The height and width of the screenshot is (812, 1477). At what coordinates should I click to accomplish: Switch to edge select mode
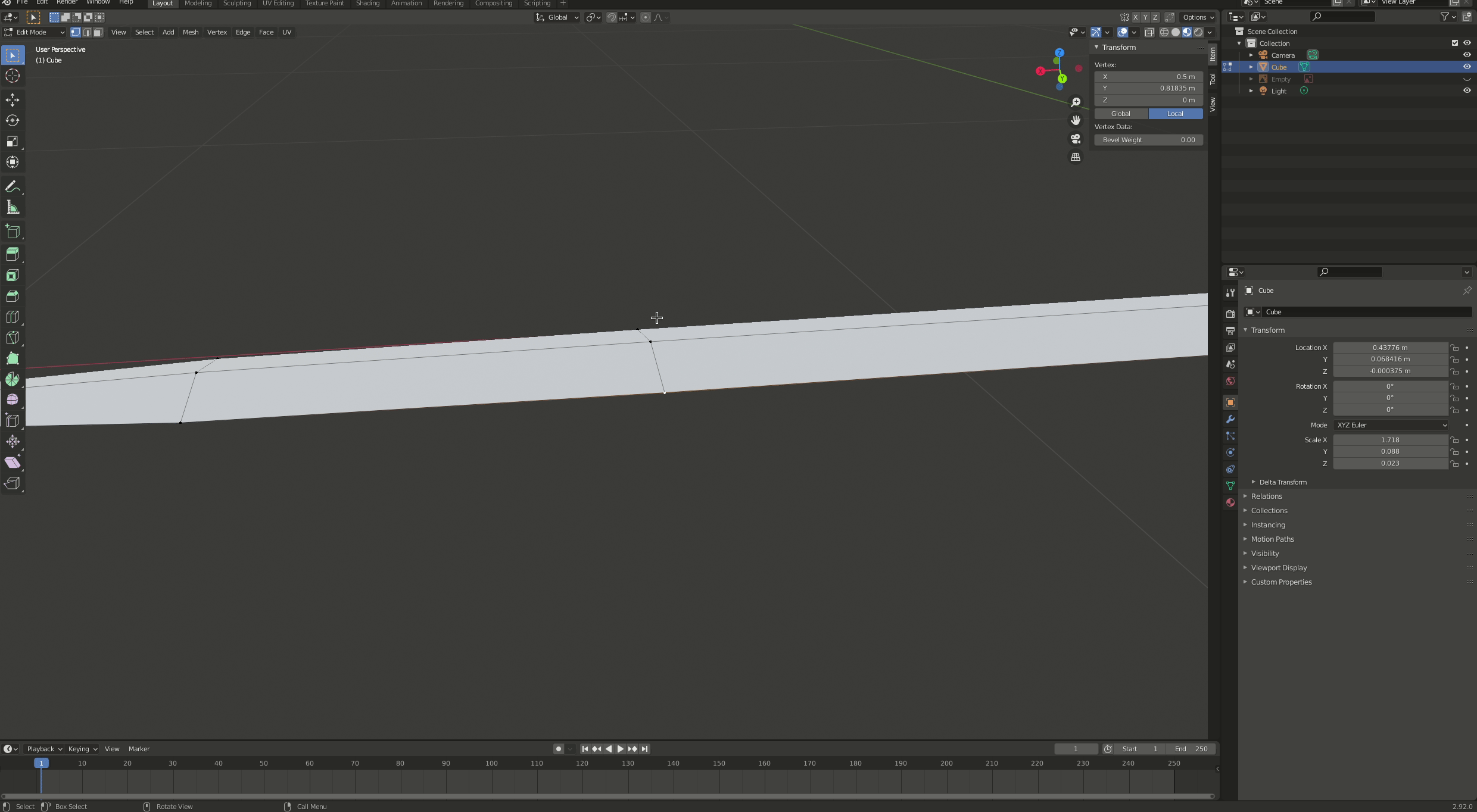[x=87, y=32]
